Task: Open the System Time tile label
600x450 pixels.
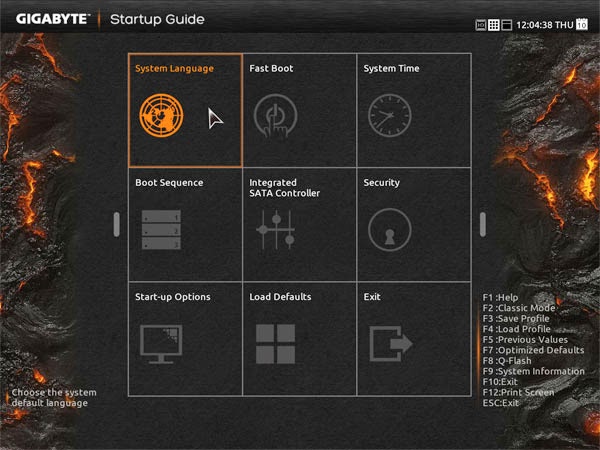Action: point(391,68)
